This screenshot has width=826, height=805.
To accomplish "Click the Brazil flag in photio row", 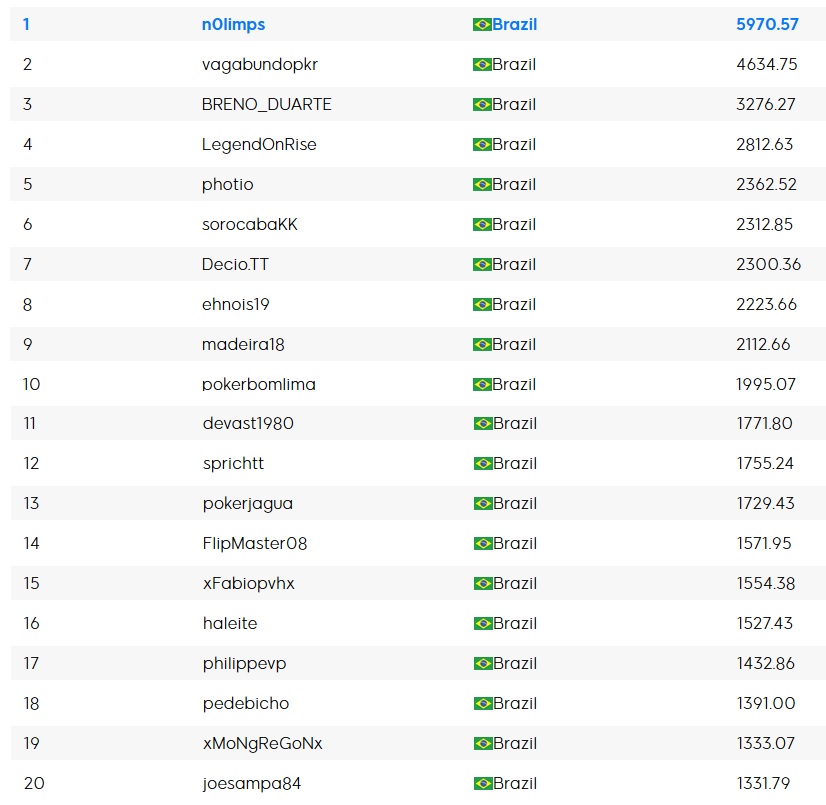I will (x=481, y=185).
